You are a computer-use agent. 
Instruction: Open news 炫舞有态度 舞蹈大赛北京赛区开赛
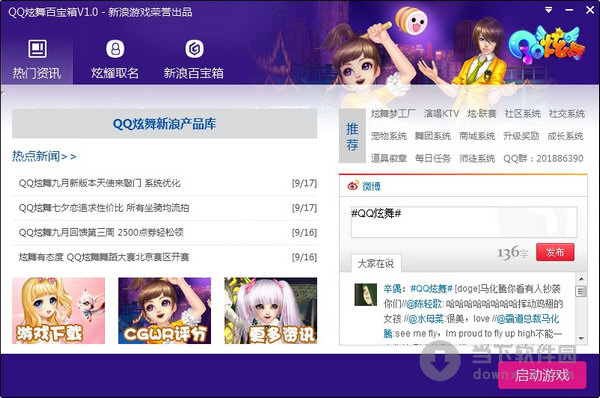[x=104, y=257]
